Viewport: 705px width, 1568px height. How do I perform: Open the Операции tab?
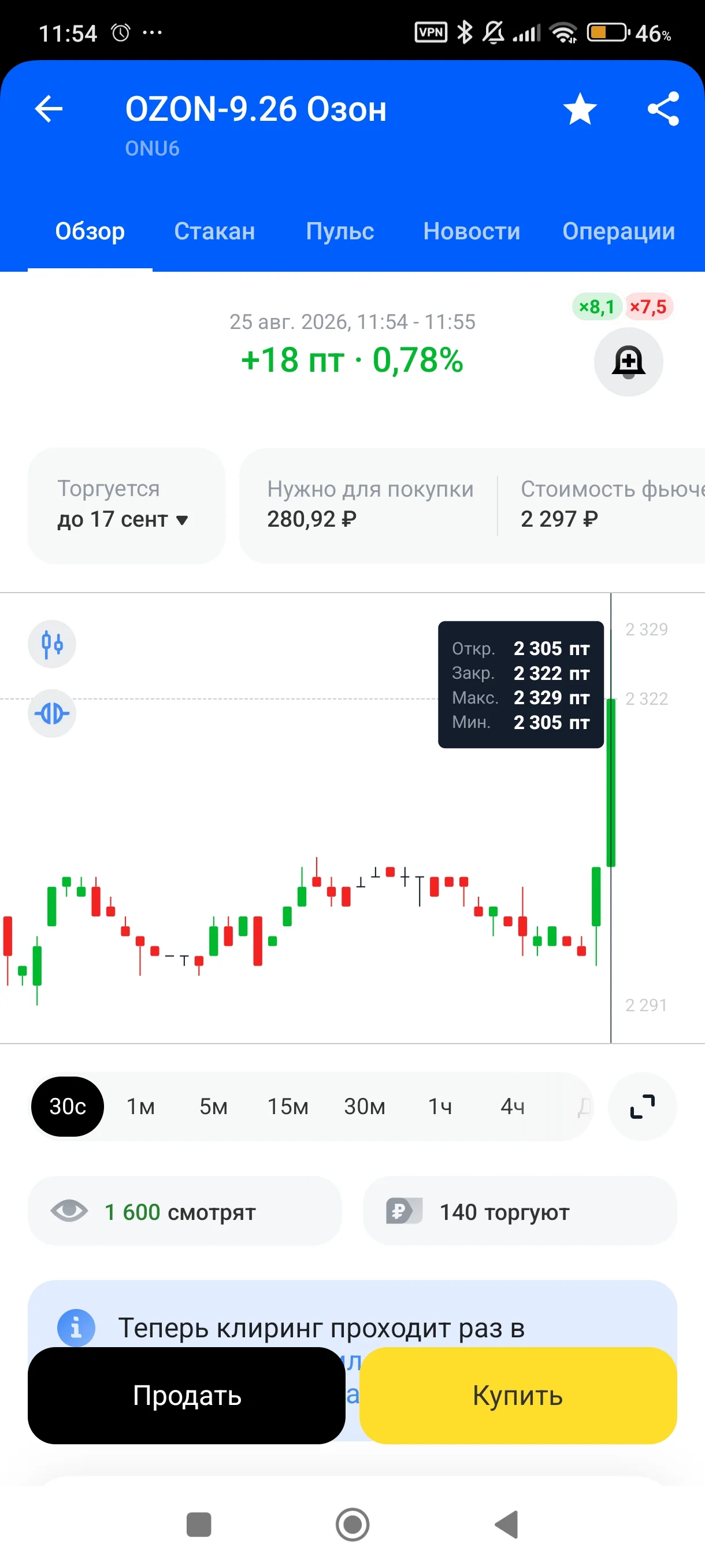pyautogui.click(x=619, y=231)
